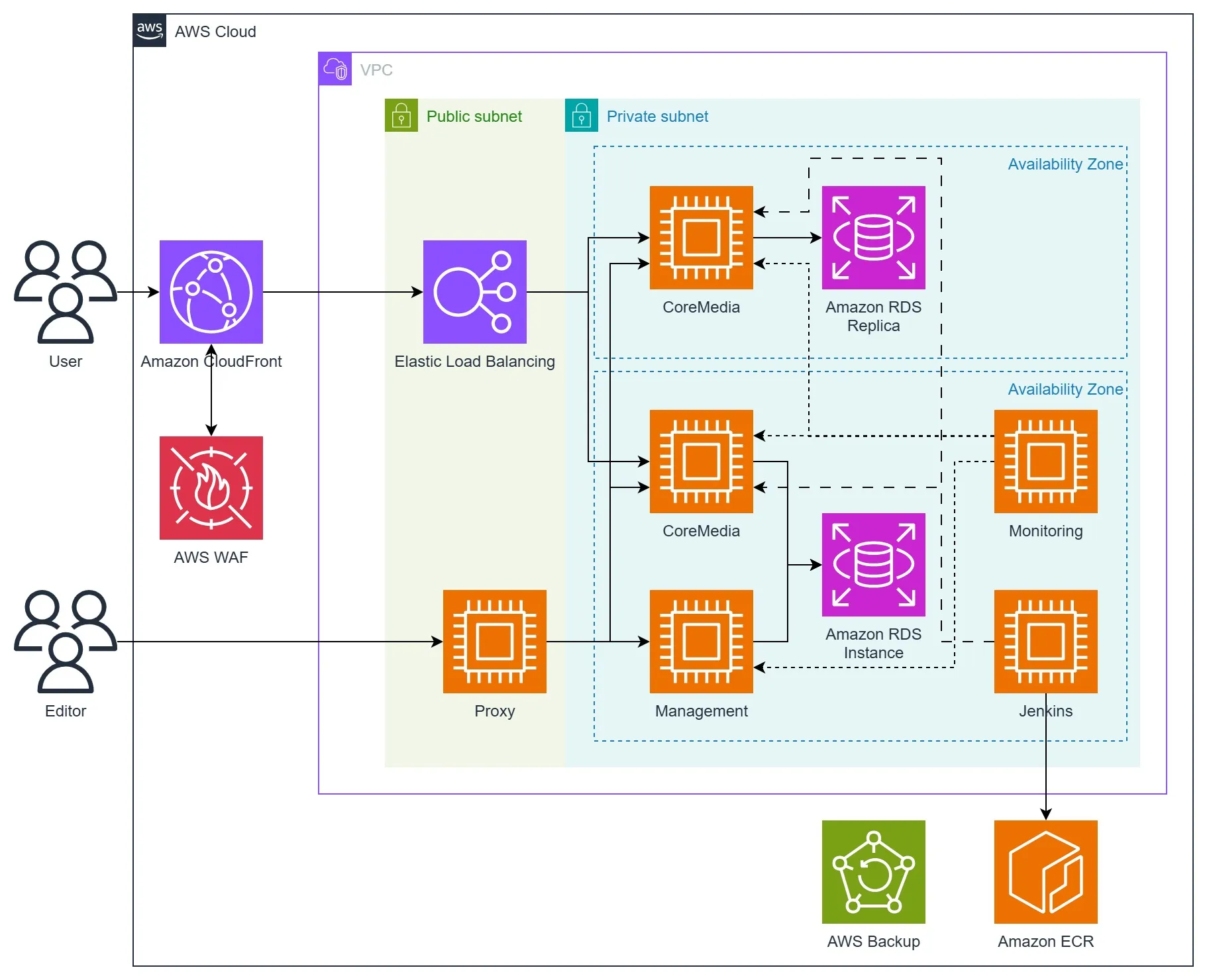Click the CoreMedia icon beside Amazon RDS Replica
The width and height of the screenshot is (1207, 980).
[702, 238]
